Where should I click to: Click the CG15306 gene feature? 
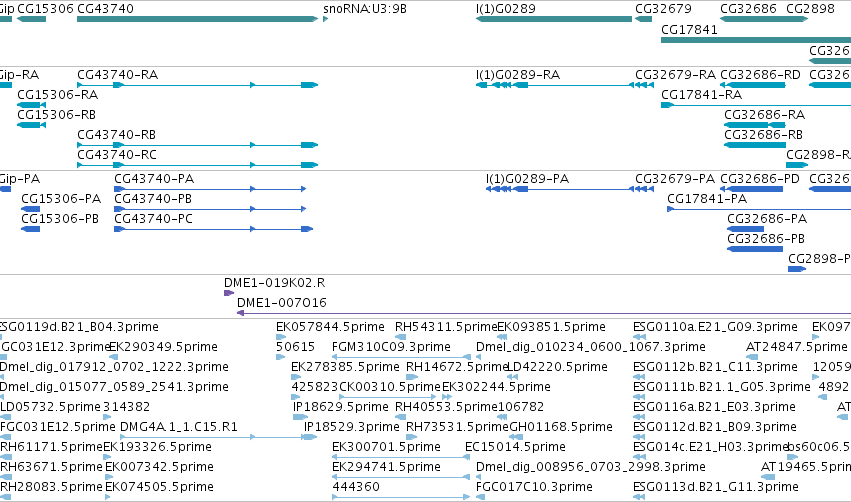[x=31, y=19]
